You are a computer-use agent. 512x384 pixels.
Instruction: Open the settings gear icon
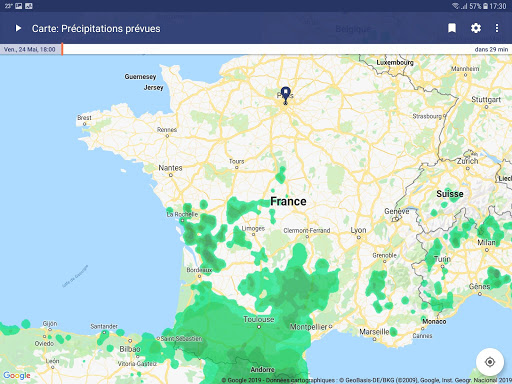pyautogui.click(x=476, y=28)
